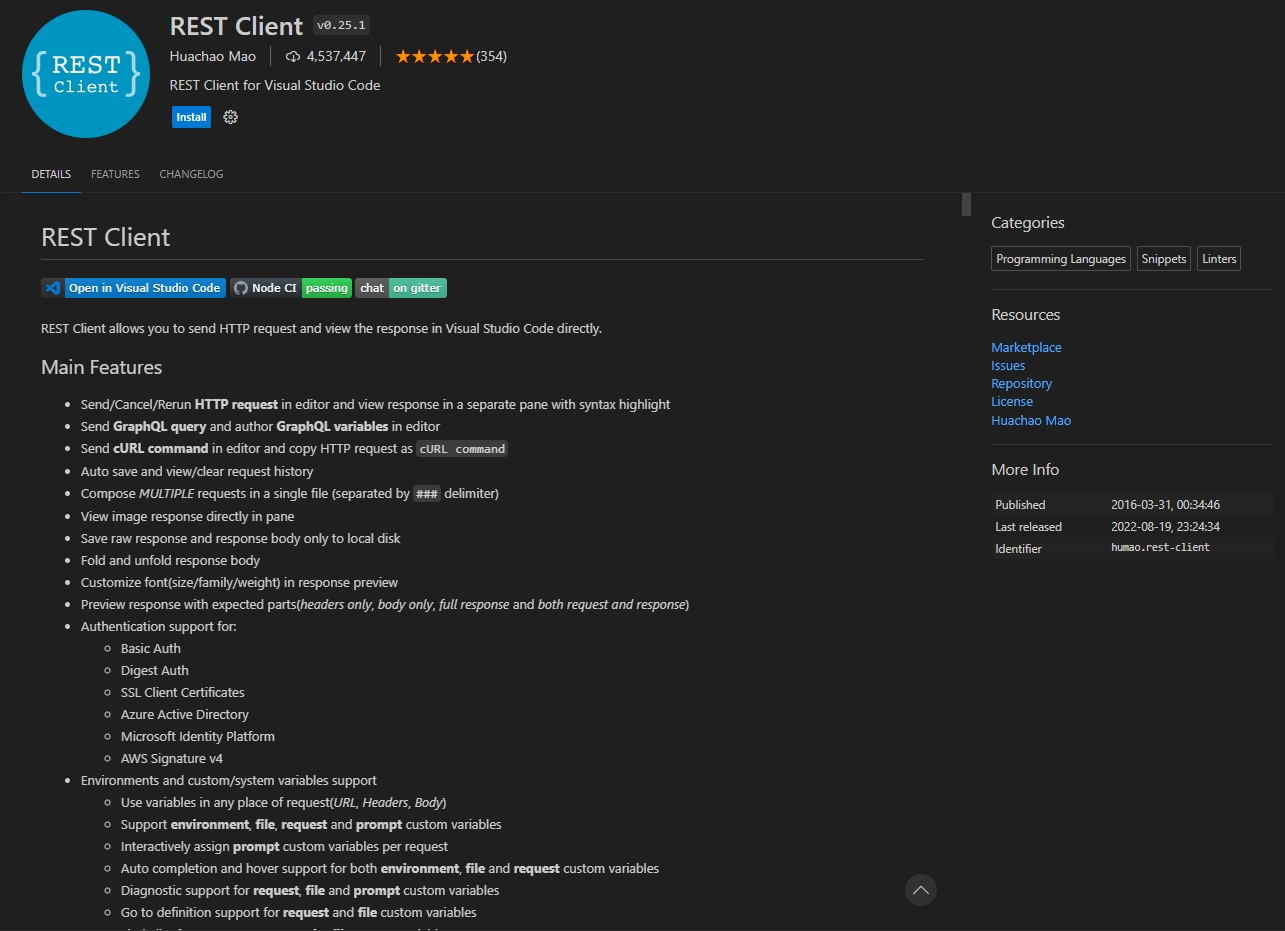Switch to the Details tab
Viewport: 1285px width, 931px height.
coord(51,174)
